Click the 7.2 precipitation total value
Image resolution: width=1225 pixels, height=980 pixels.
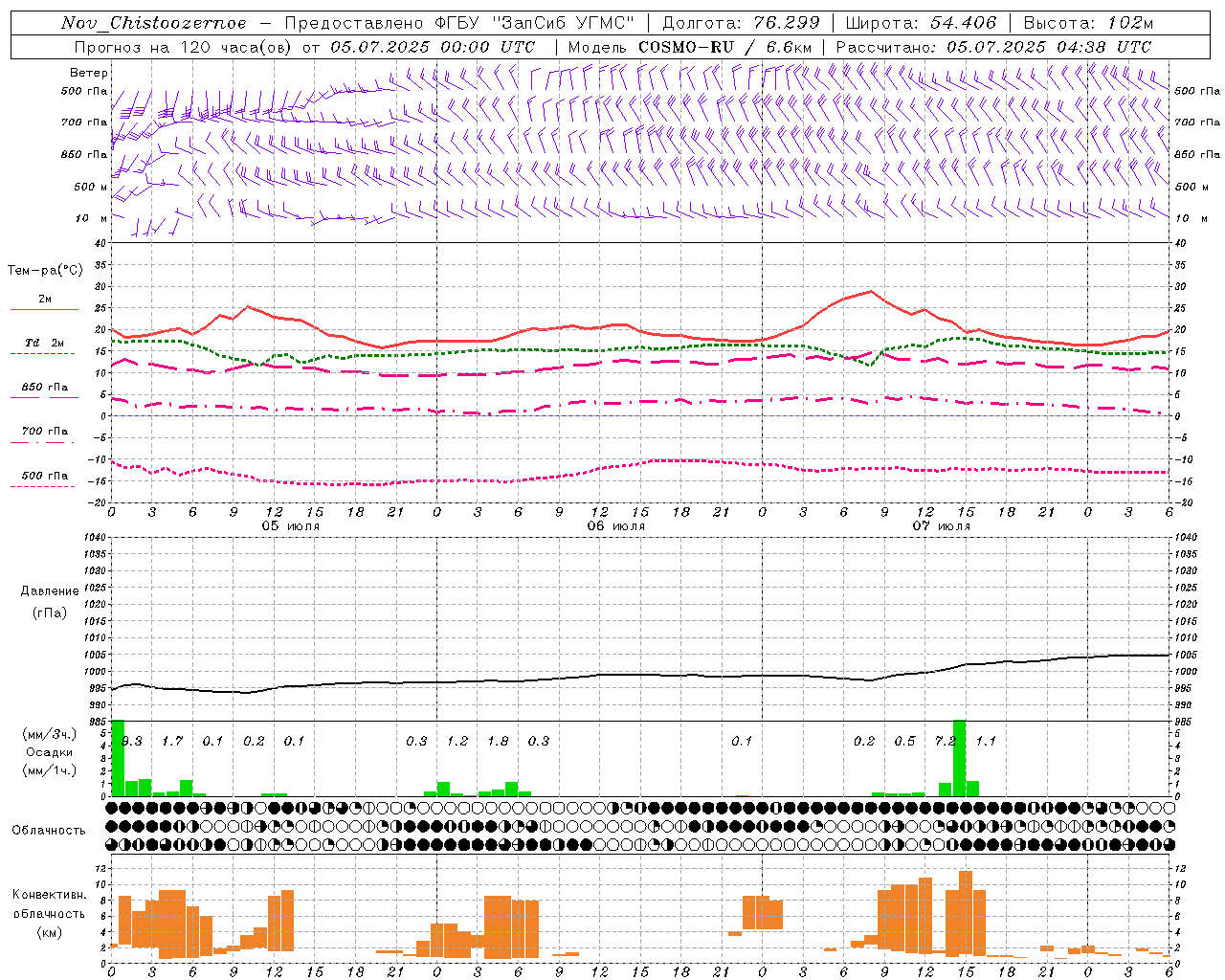pyautogui.click(x=946, y=741)
